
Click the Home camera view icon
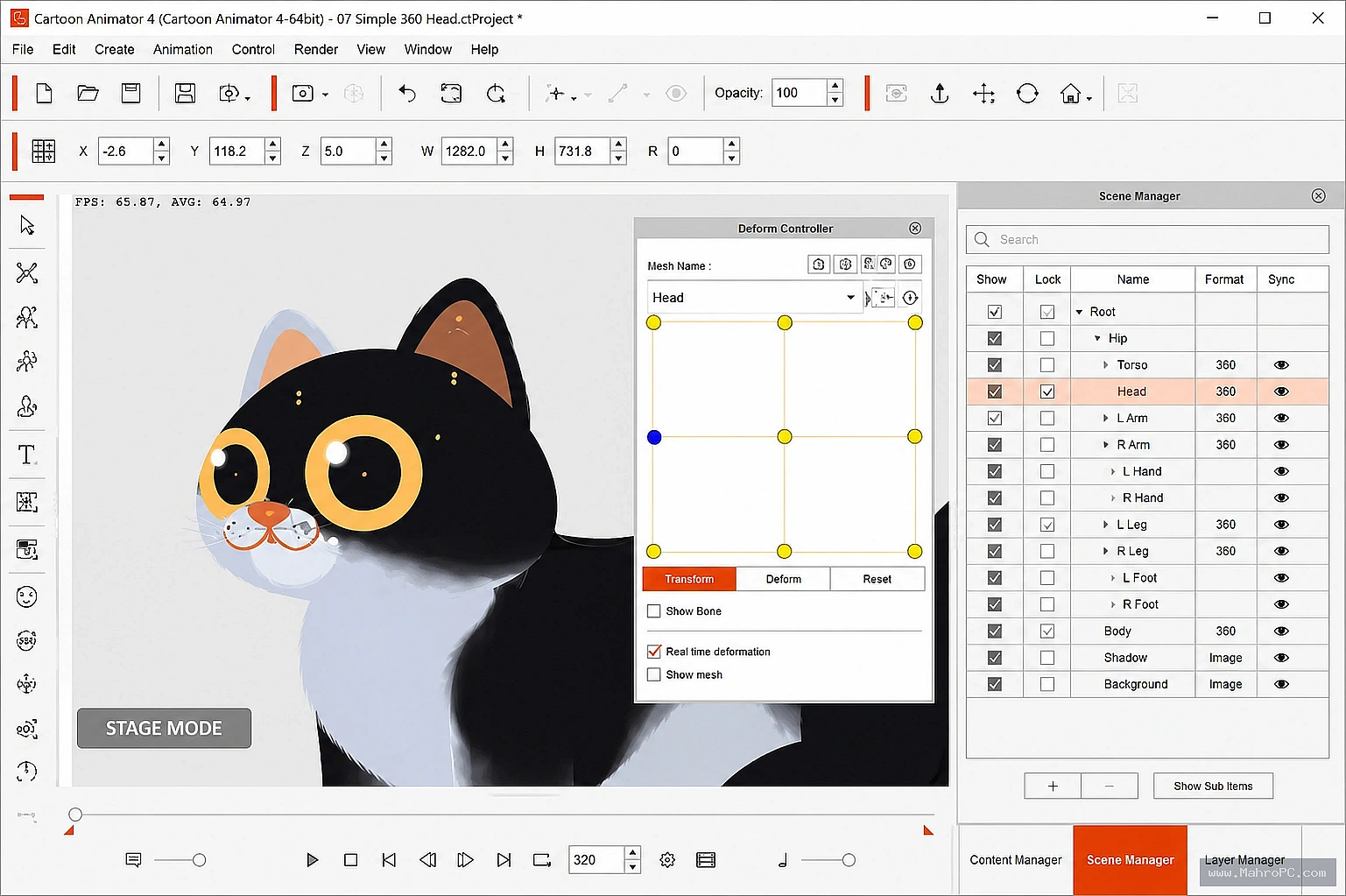click(x=1070, y=94)
